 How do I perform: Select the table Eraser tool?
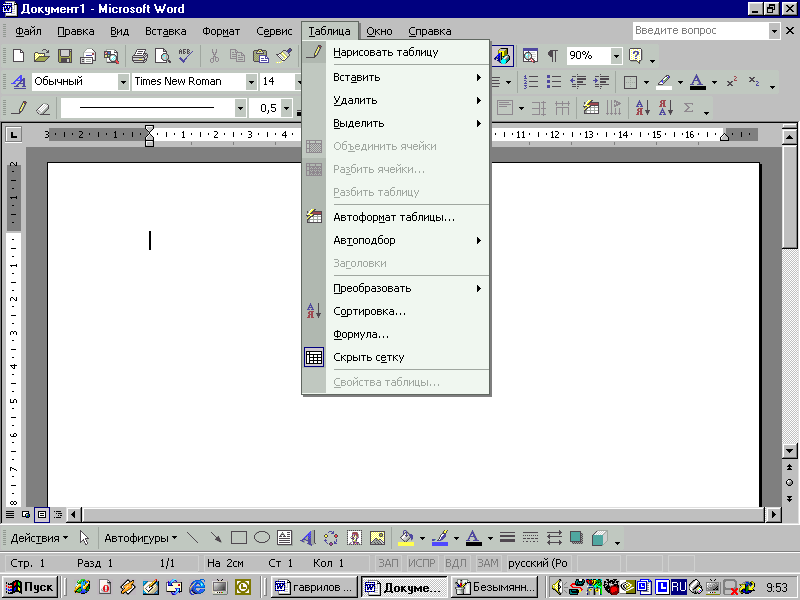pyautogui.click(x=43, y=108)
